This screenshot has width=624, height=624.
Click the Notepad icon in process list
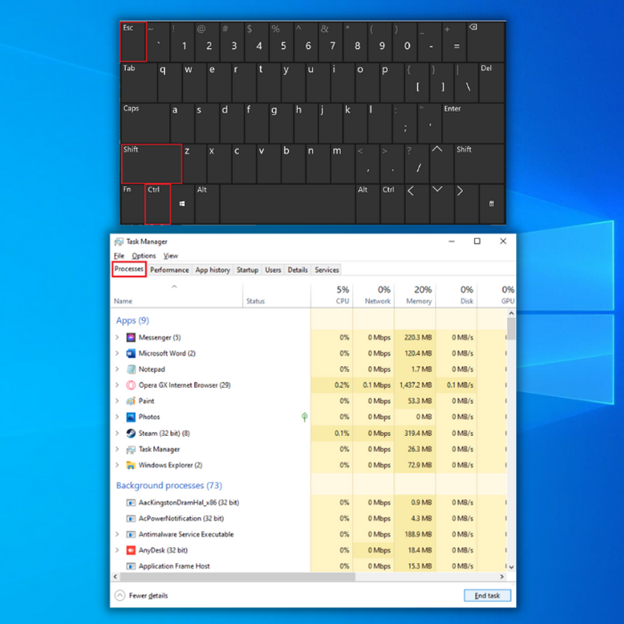131,369
